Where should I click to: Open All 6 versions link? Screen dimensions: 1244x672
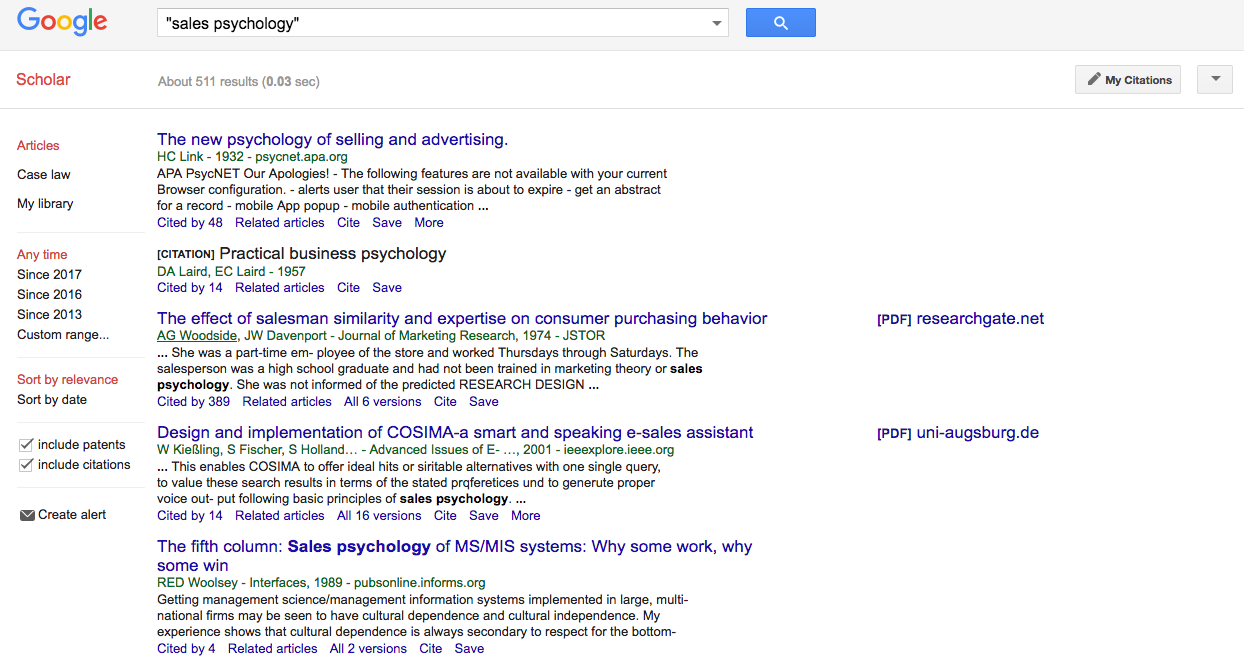pyautogui.click(x=383, y=402)
